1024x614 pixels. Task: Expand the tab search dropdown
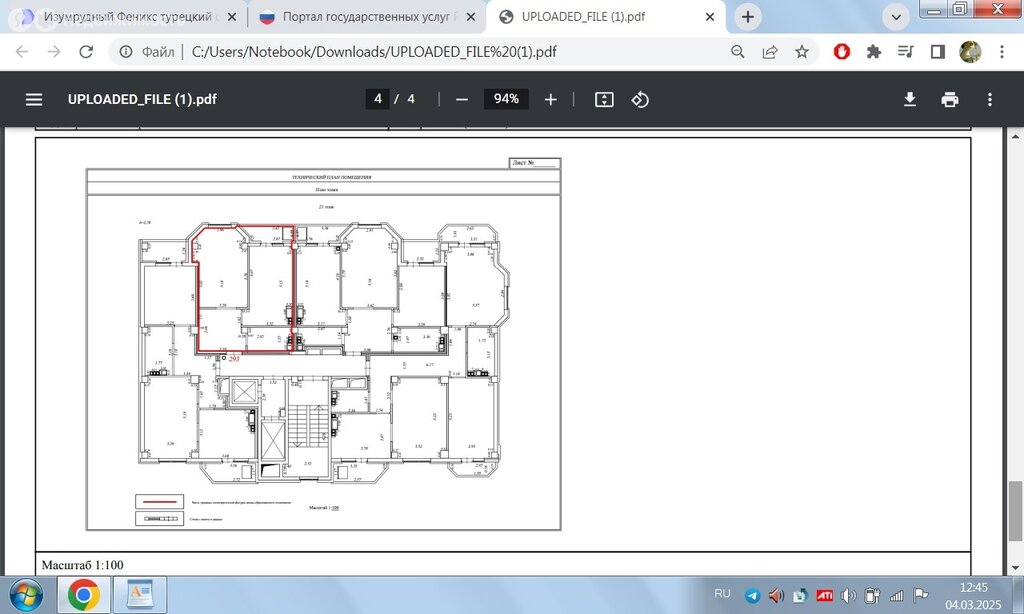896,18
